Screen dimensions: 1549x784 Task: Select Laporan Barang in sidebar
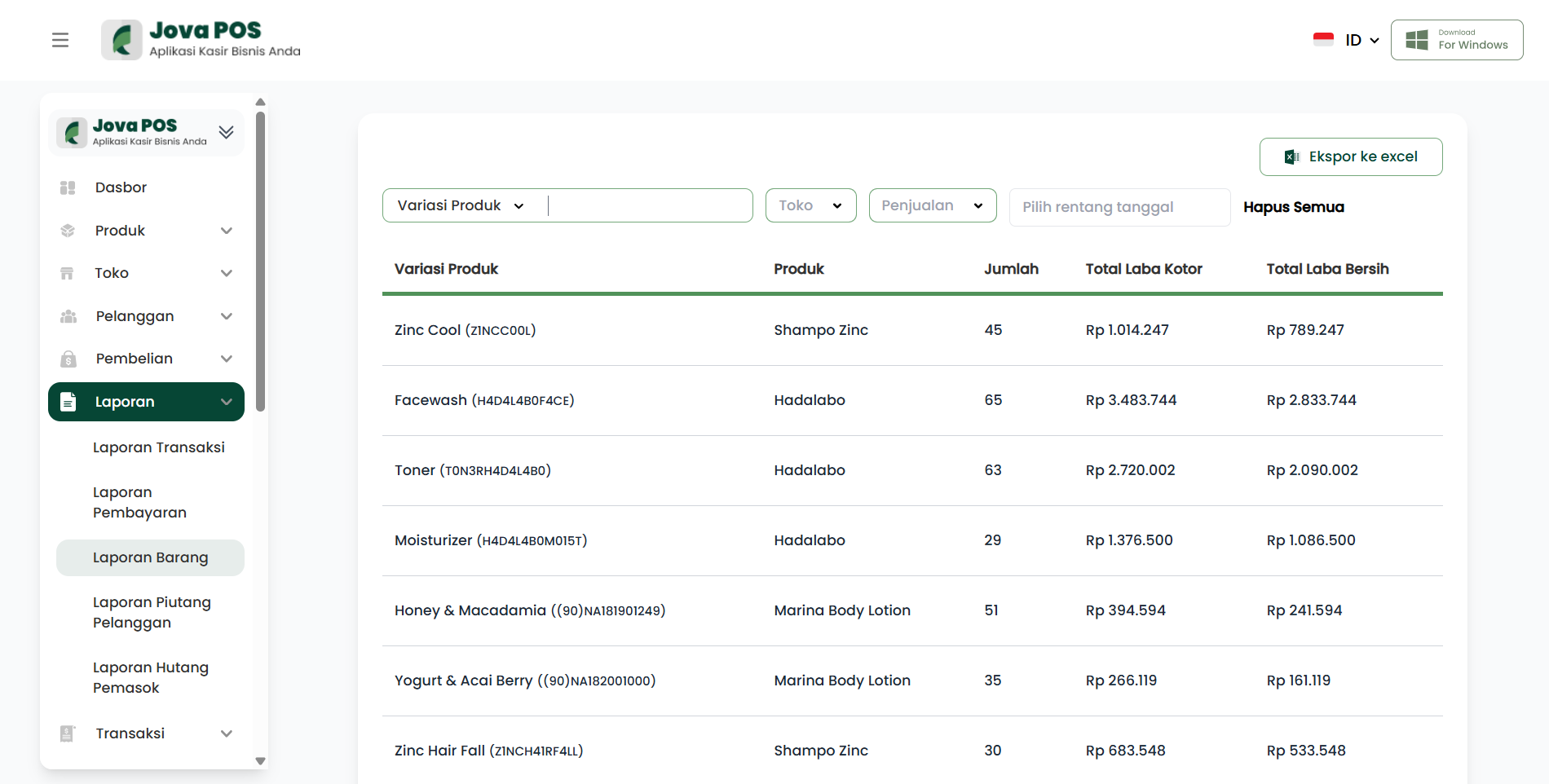point(151,557)
